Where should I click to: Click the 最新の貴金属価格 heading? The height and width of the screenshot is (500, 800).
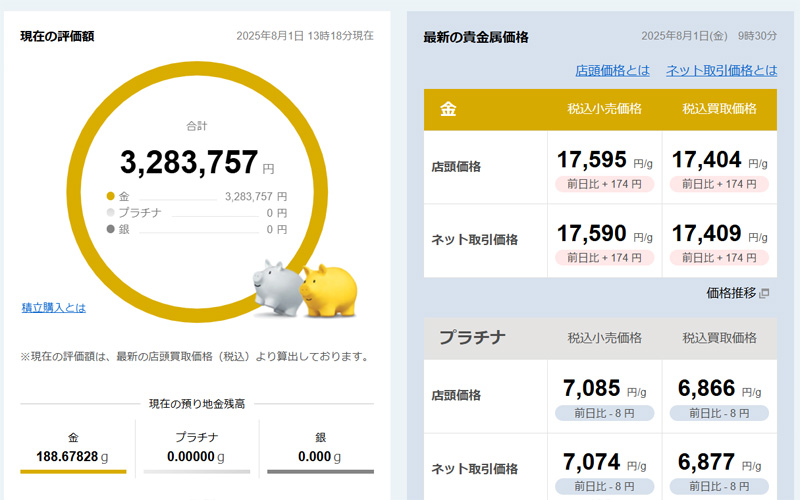(x=476, y=37)
